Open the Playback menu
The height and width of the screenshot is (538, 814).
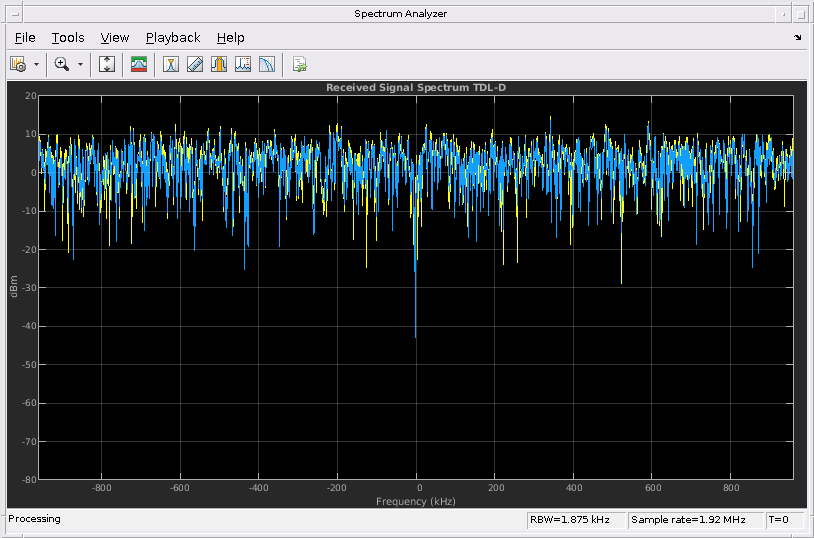(173, 38)
